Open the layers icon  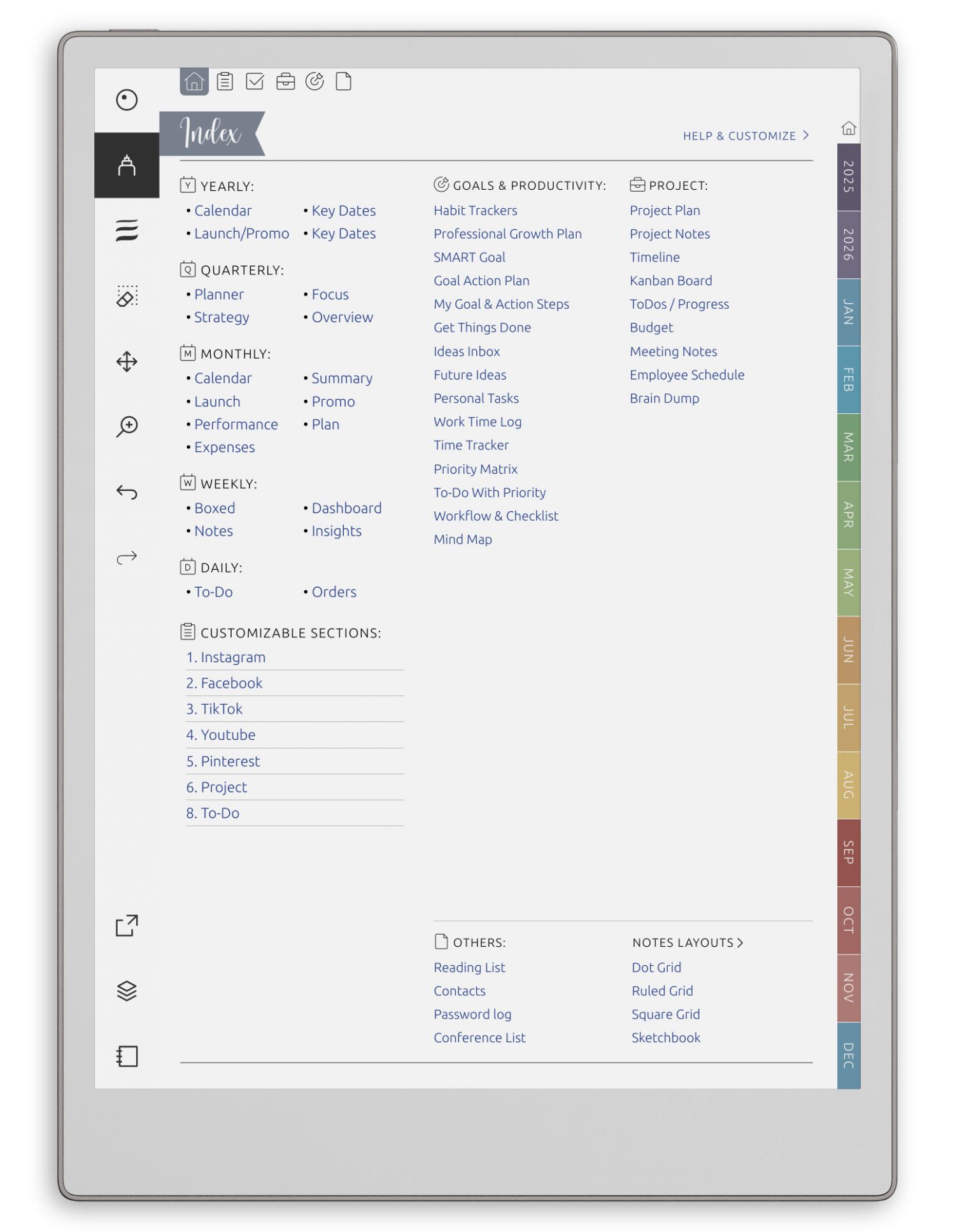click(x=127, y=991)
